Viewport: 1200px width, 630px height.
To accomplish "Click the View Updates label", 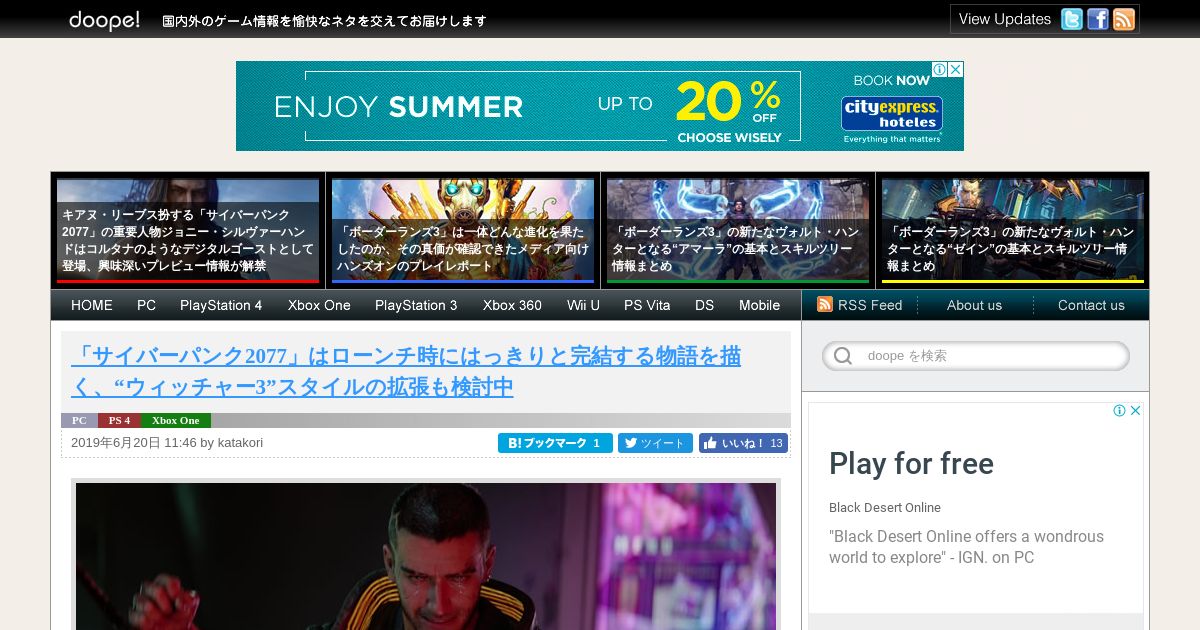I will (1004, 19).
